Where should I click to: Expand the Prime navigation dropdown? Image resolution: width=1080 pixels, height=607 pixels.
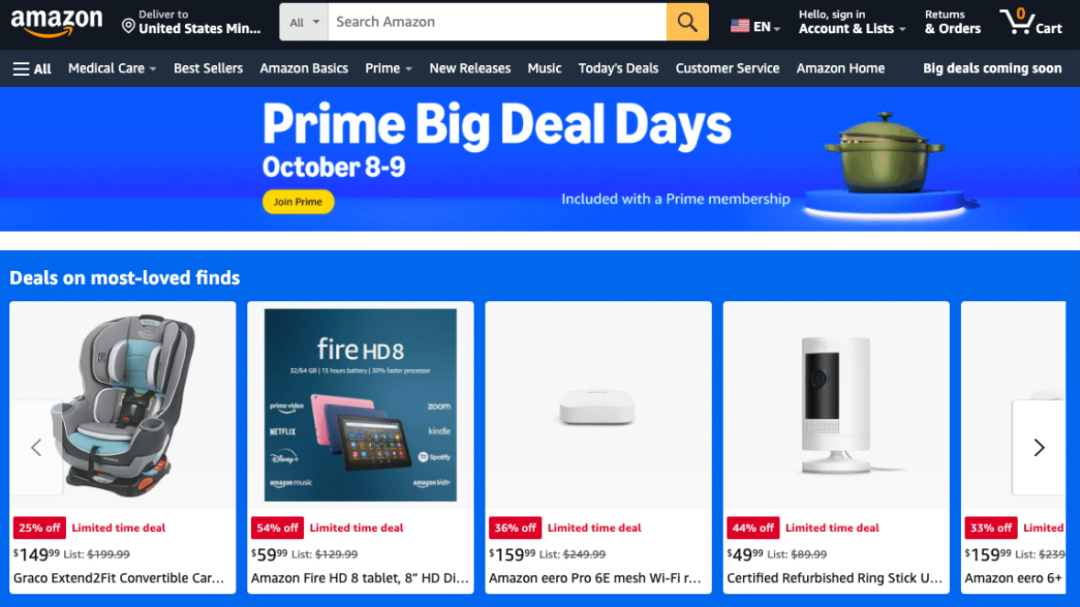(x=388, y=68)
